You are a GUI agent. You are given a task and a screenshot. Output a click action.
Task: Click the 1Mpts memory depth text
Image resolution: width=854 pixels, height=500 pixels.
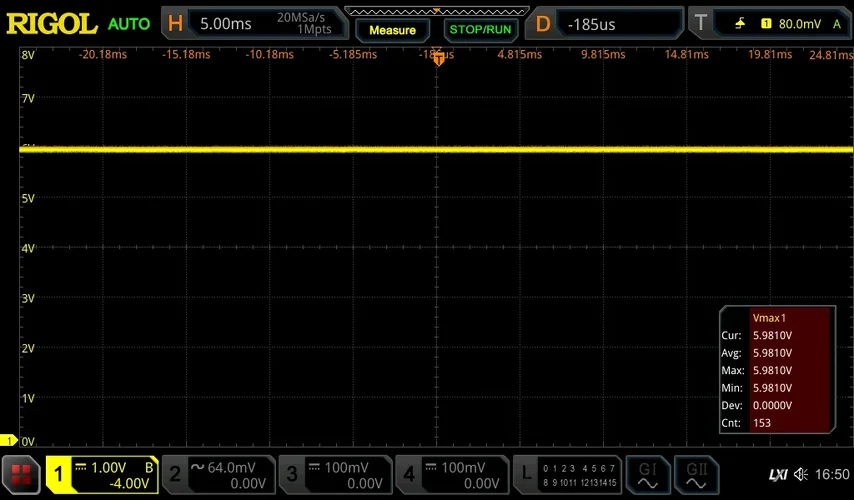[314, 29]
